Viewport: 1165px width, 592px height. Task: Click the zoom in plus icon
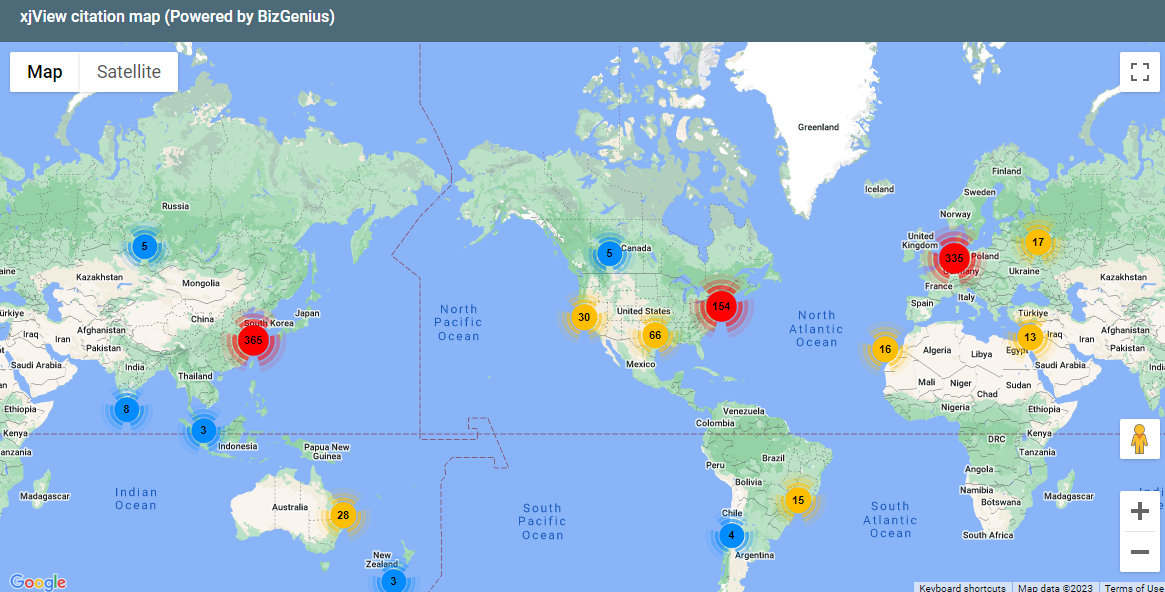1139,510
